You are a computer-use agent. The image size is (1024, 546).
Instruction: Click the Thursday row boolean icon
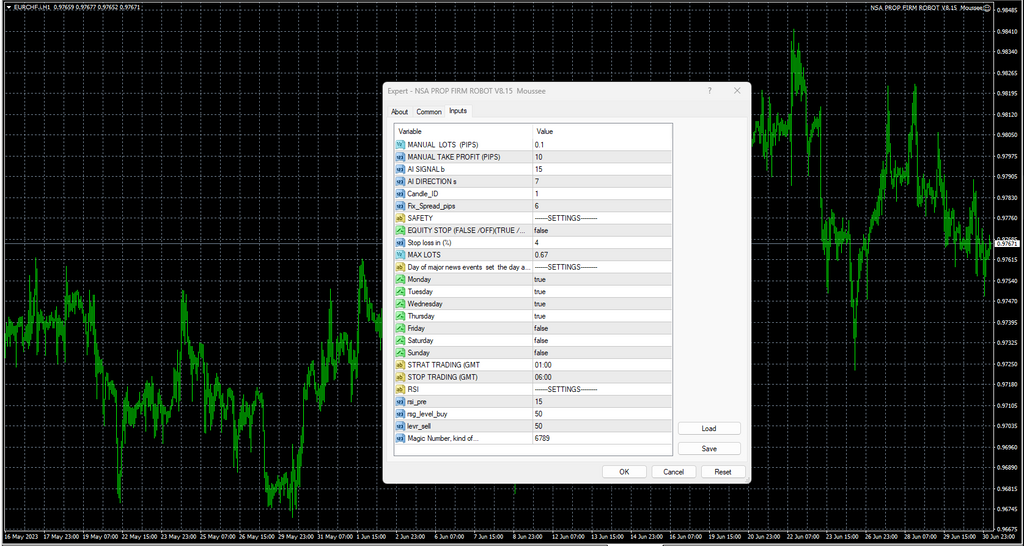click(x=400, y=316)
